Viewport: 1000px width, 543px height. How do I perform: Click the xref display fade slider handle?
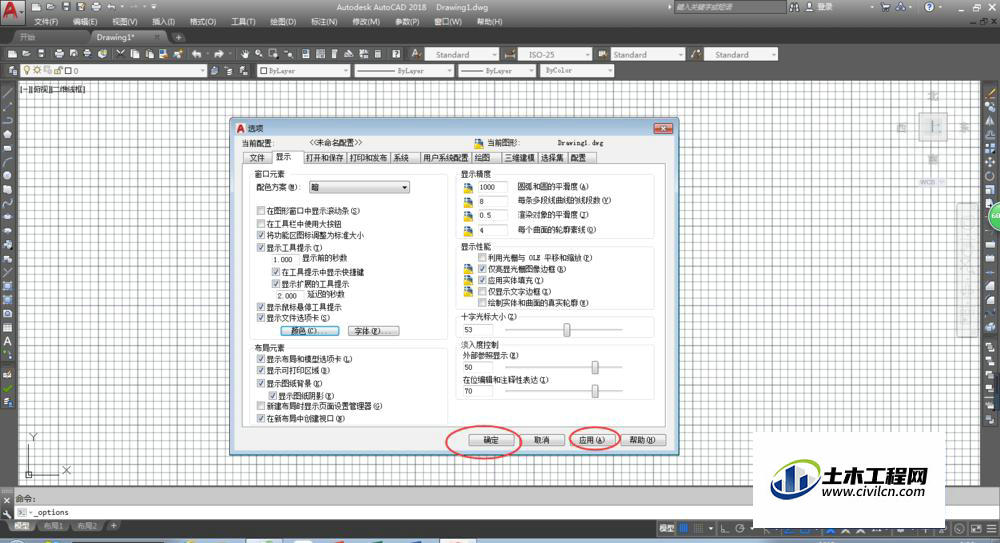point(595,367)
